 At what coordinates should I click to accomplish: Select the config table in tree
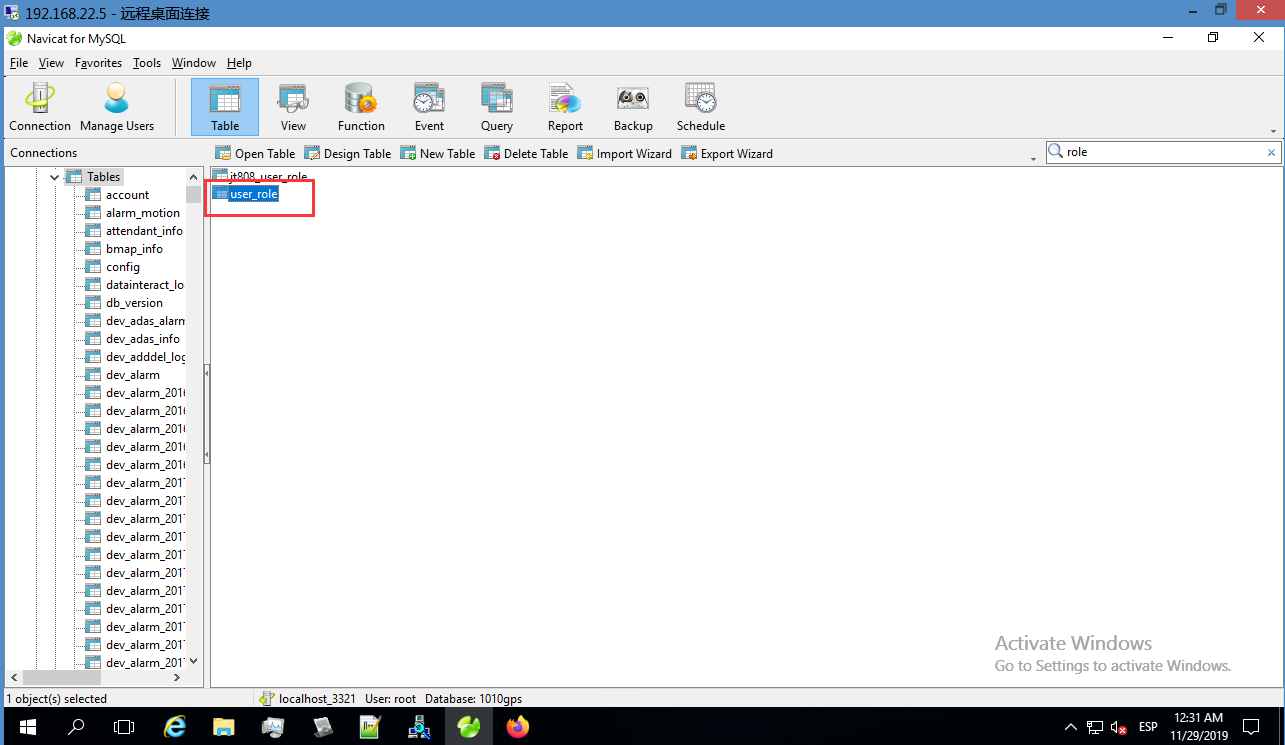(123, 267)
